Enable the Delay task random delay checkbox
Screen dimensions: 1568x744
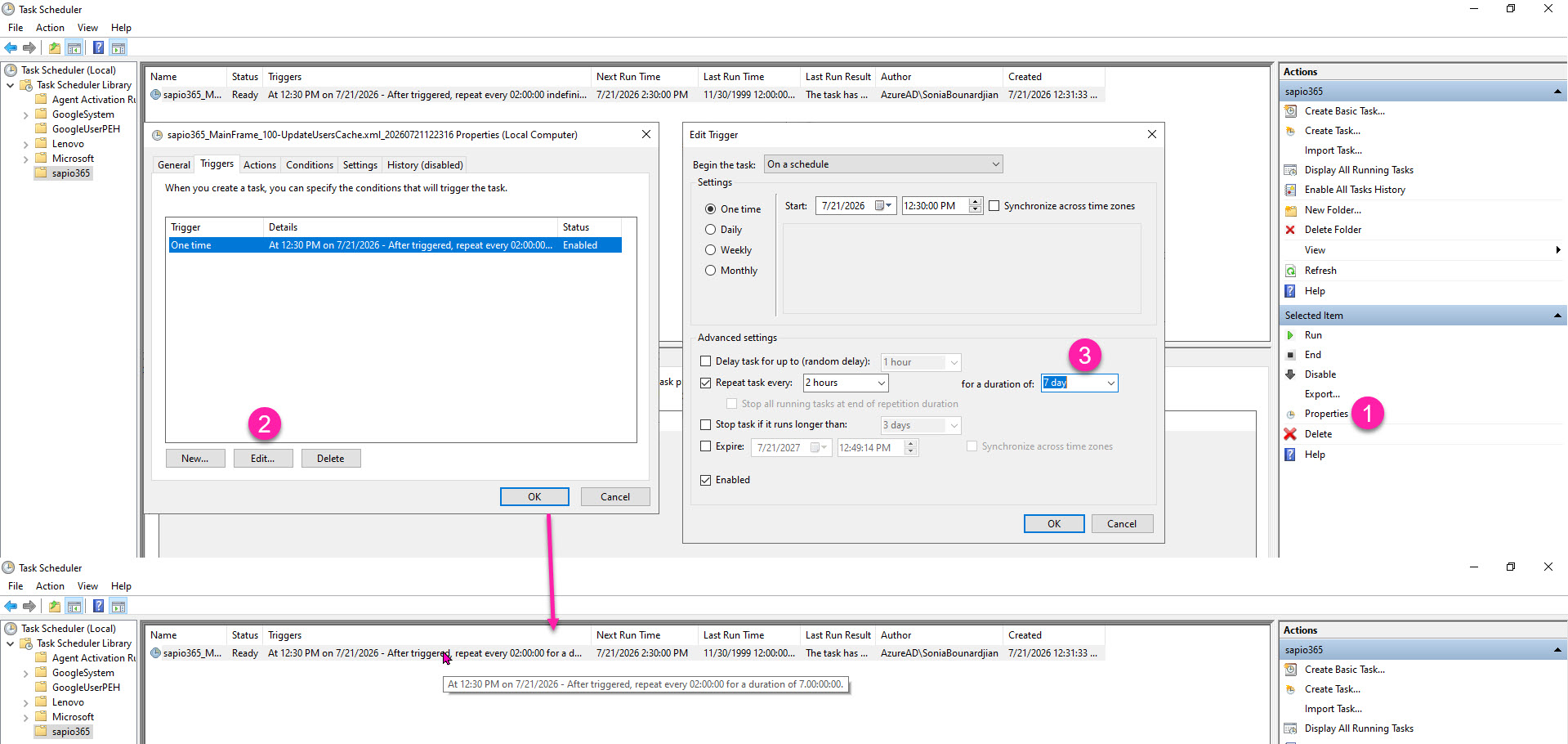pos(706,361)
